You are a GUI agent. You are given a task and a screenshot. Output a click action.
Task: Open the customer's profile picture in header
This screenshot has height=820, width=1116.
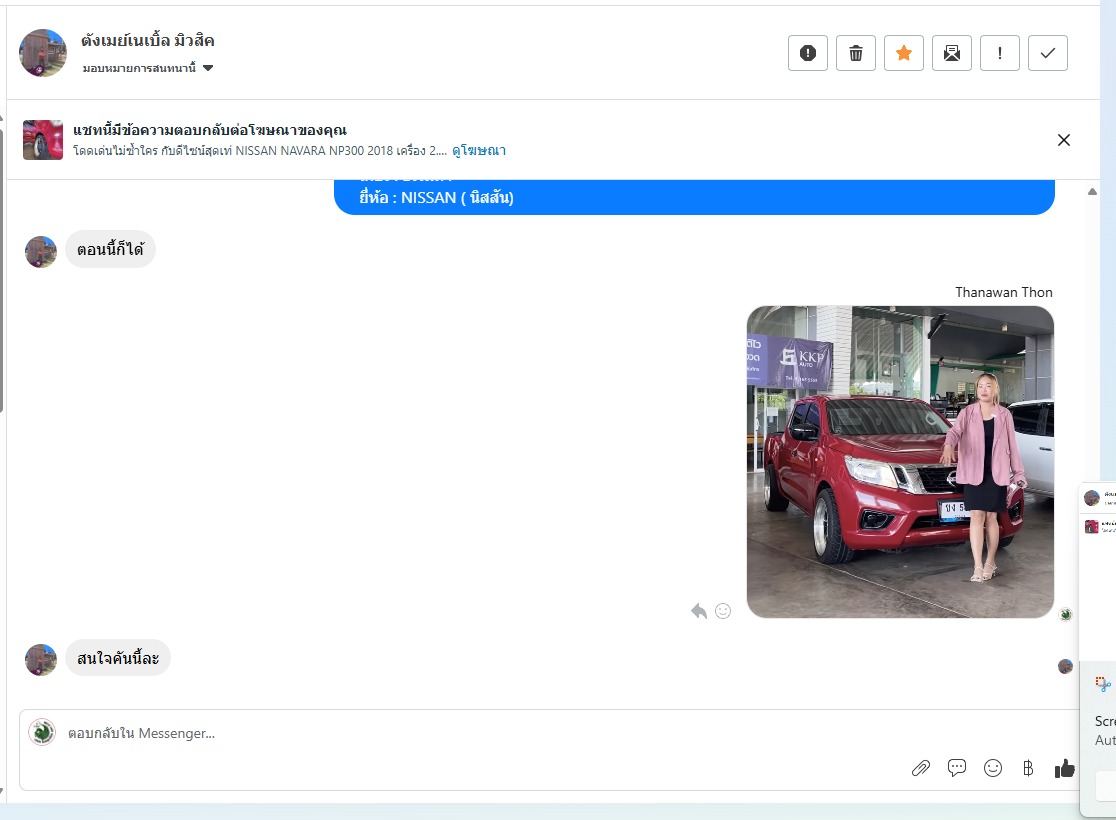pos(43,53)
